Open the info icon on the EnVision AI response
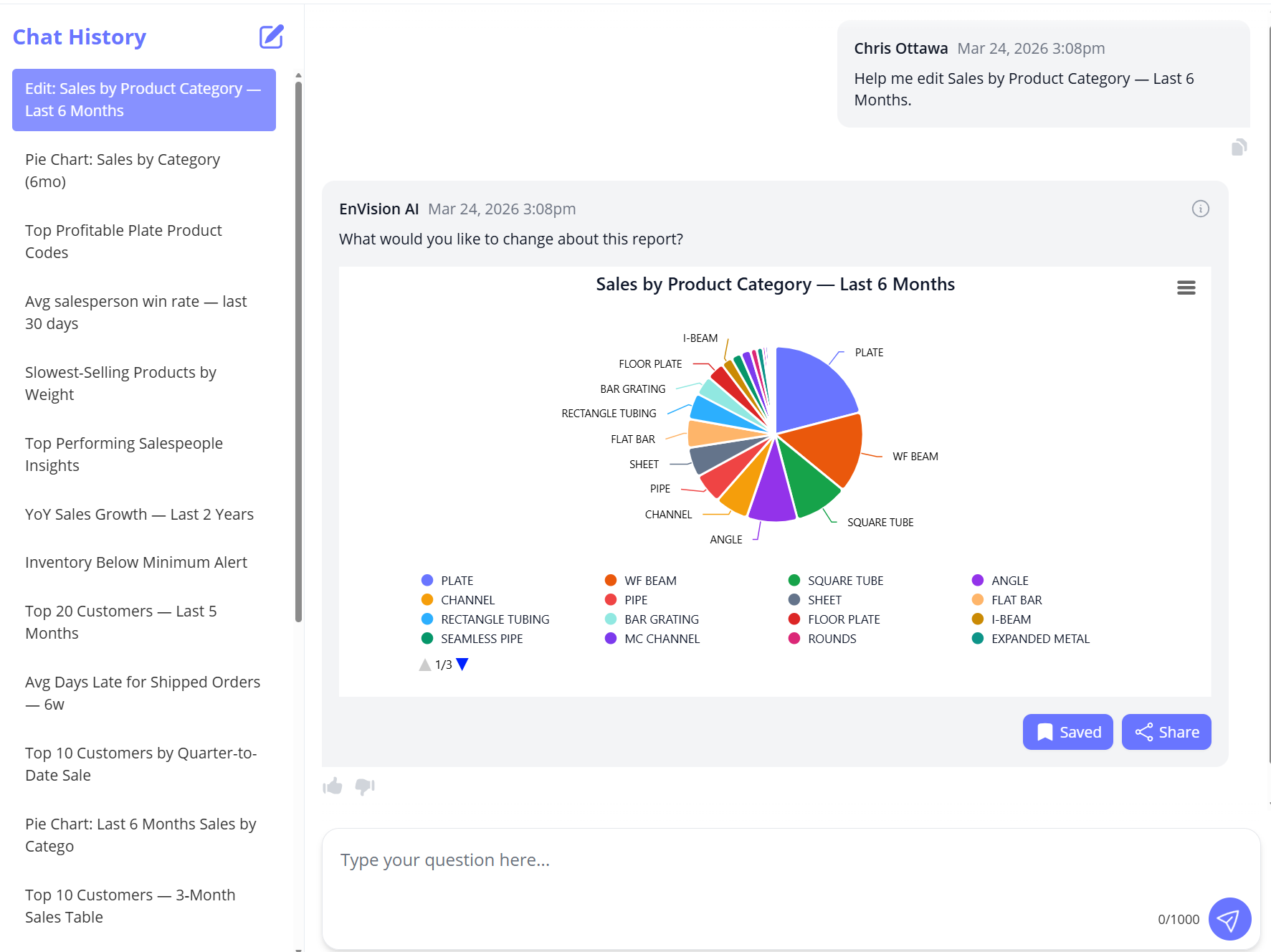The height and width of the screenshot is (952, 1271). point(1200,209)
